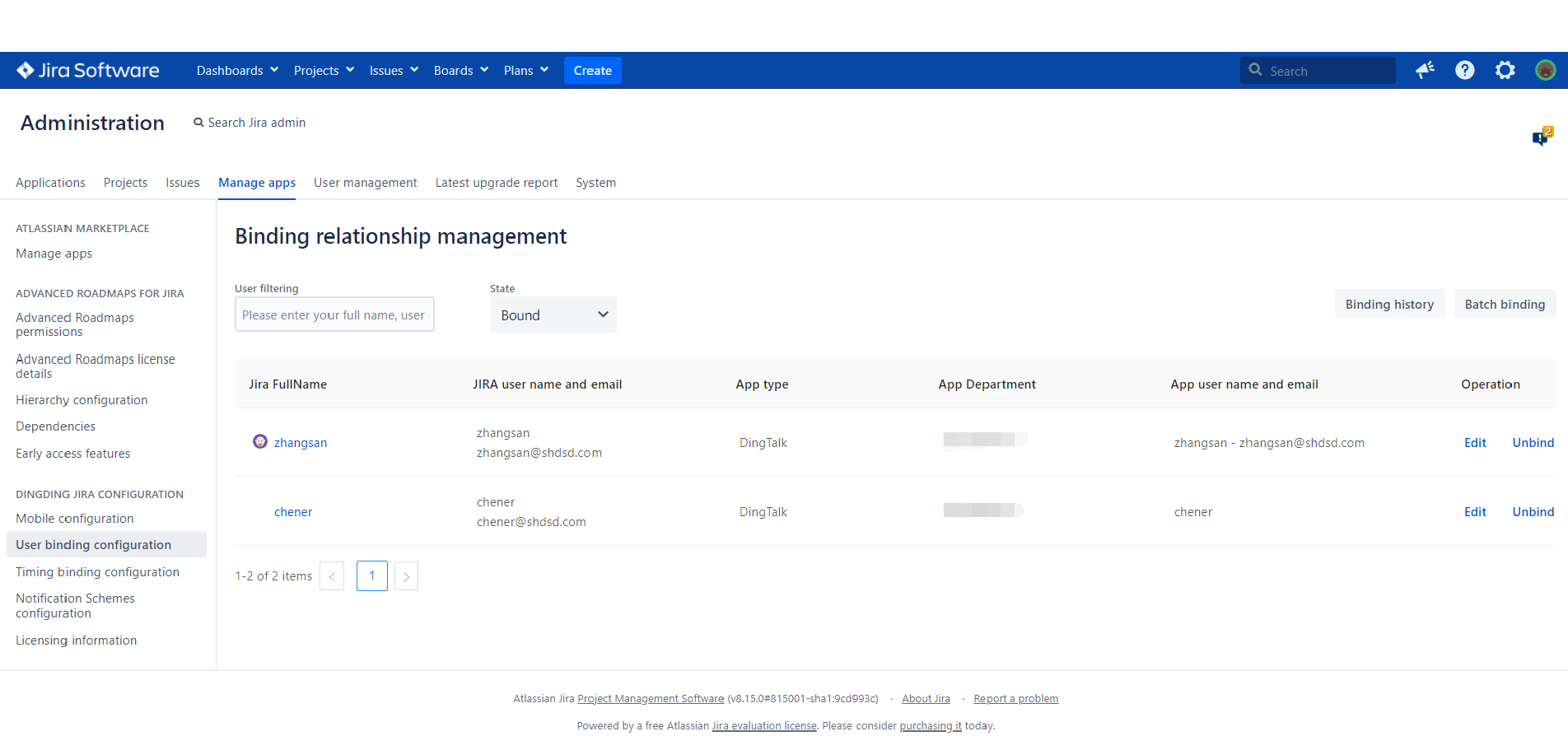Edit the zhangsan binding

1475,443
